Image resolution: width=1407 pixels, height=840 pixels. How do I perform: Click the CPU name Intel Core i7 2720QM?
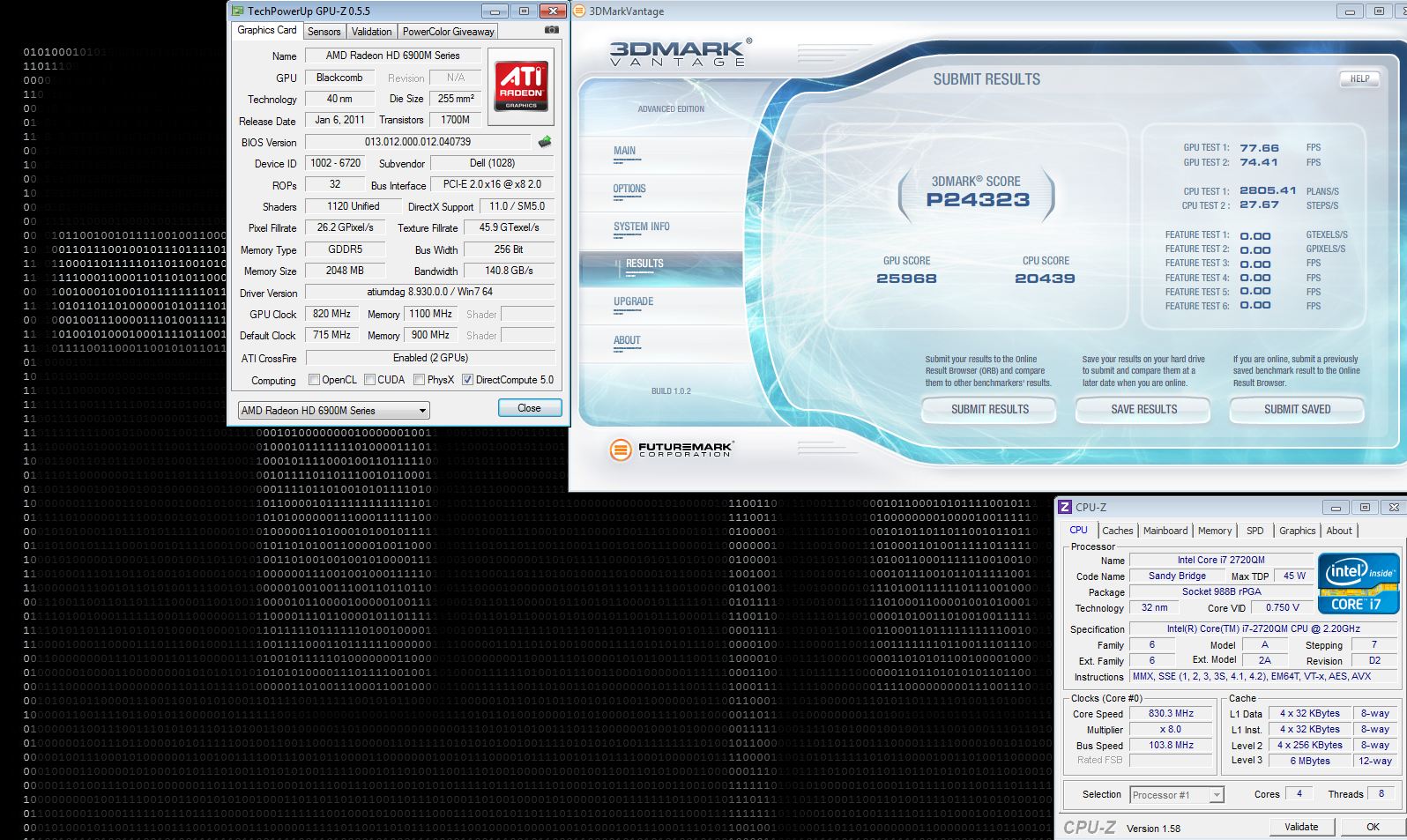coord(1221,560)
